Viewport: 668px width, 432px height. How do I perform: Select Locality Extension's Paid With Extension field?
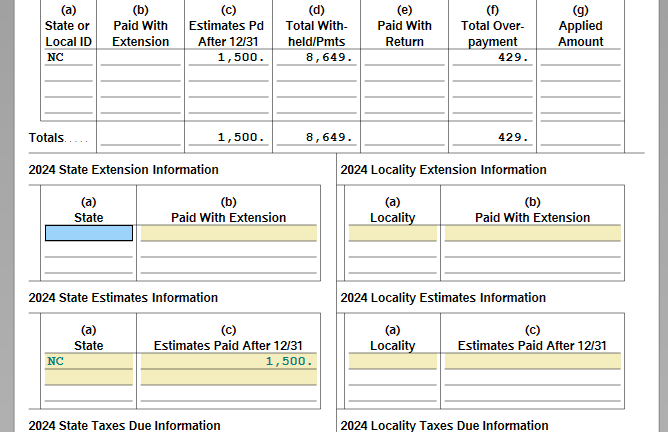click(532, 233)
